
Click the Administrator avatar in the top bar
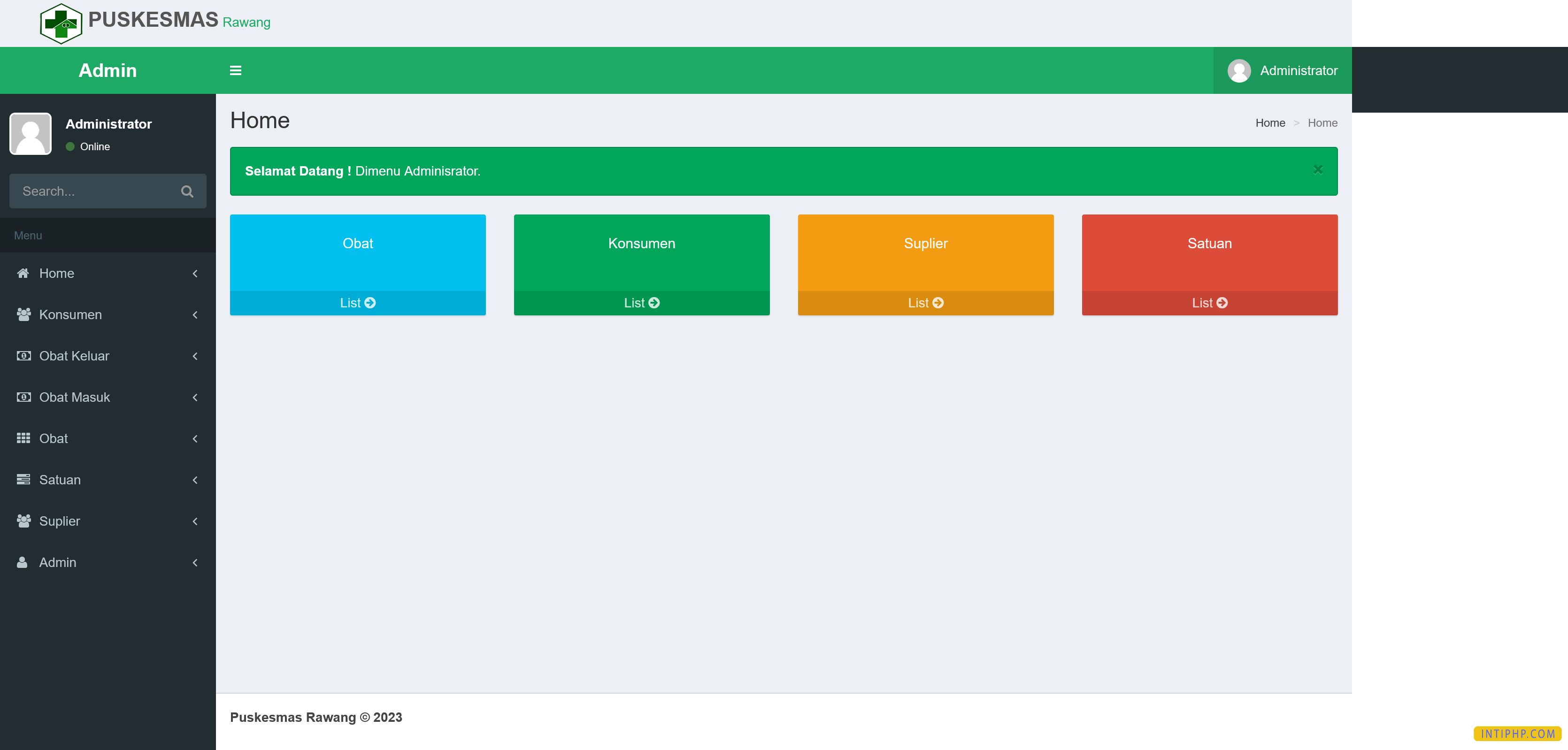tap(1239, 70)
